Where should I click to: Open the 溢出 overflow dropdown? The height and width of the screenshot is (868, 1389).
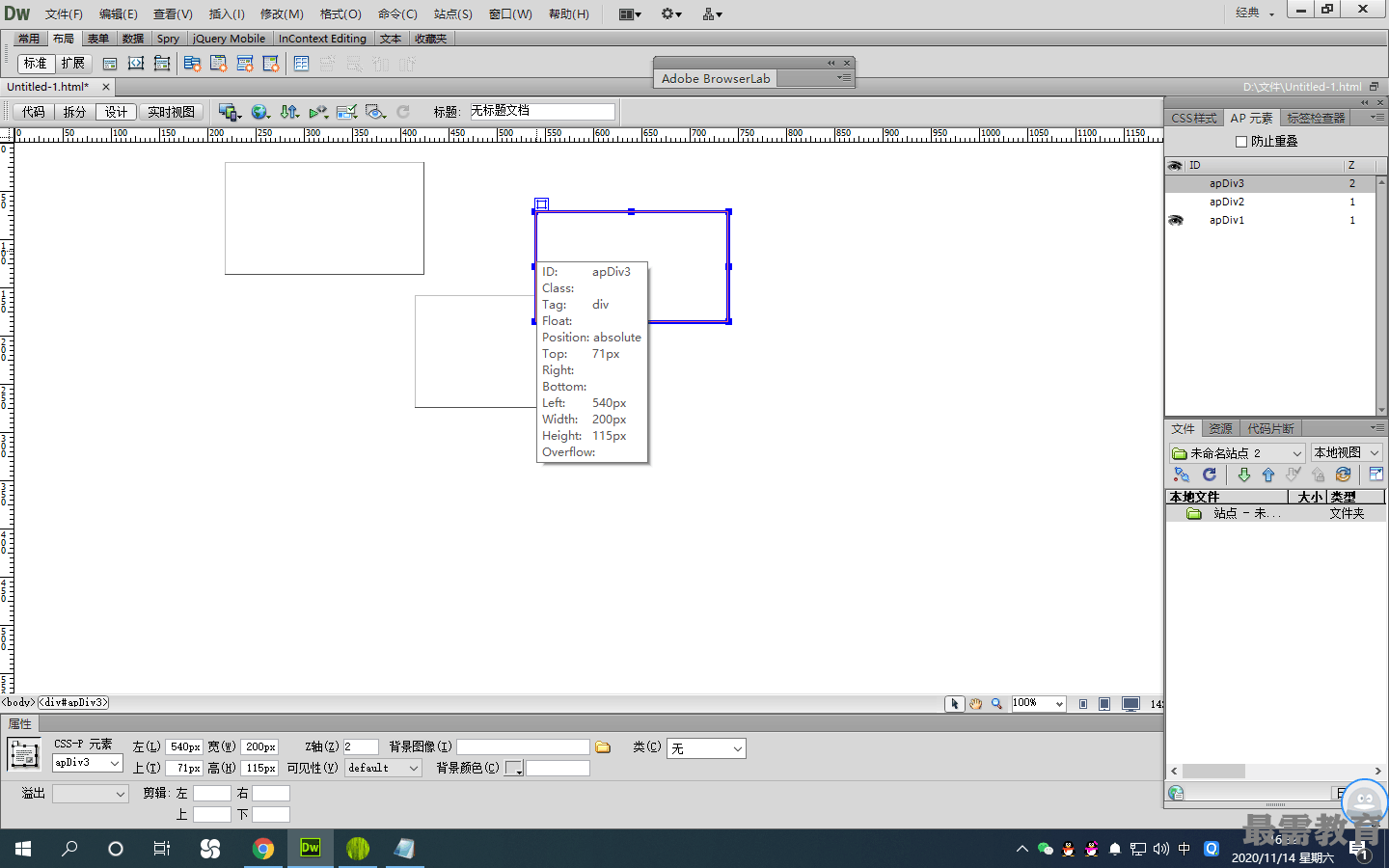click(x=91, y=794)
